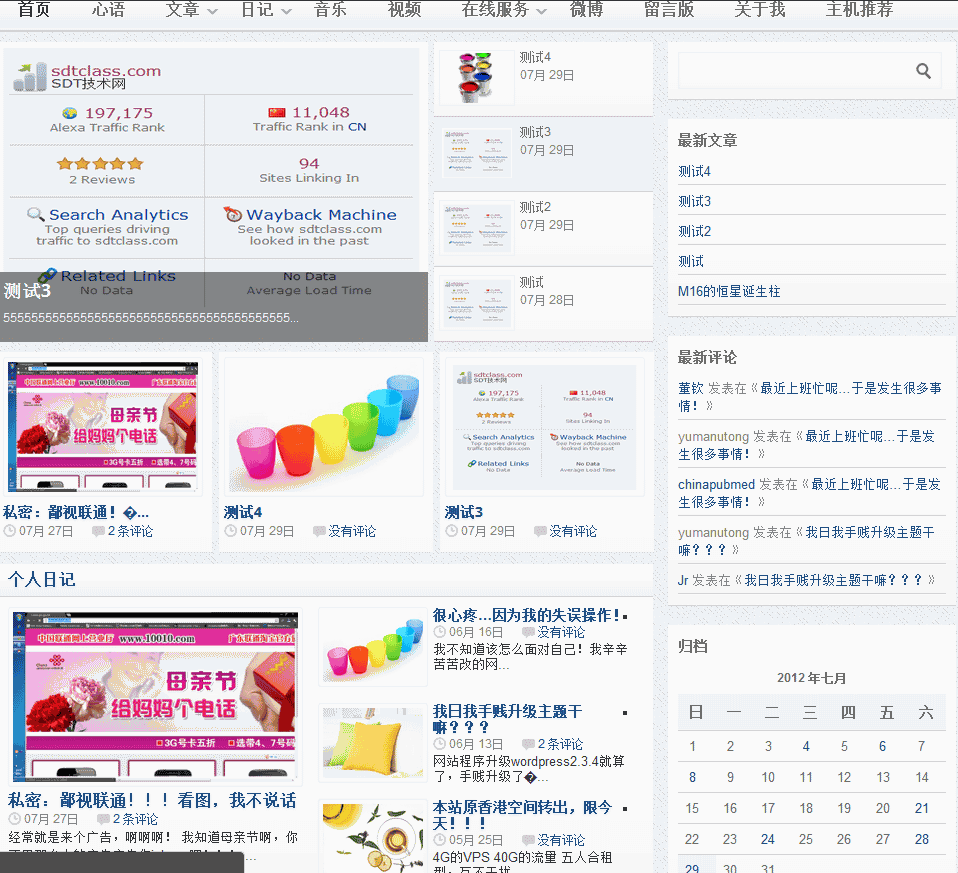958x873 pixels.
Task: Open featured slide caption 测试3
Action: [27, 291]
